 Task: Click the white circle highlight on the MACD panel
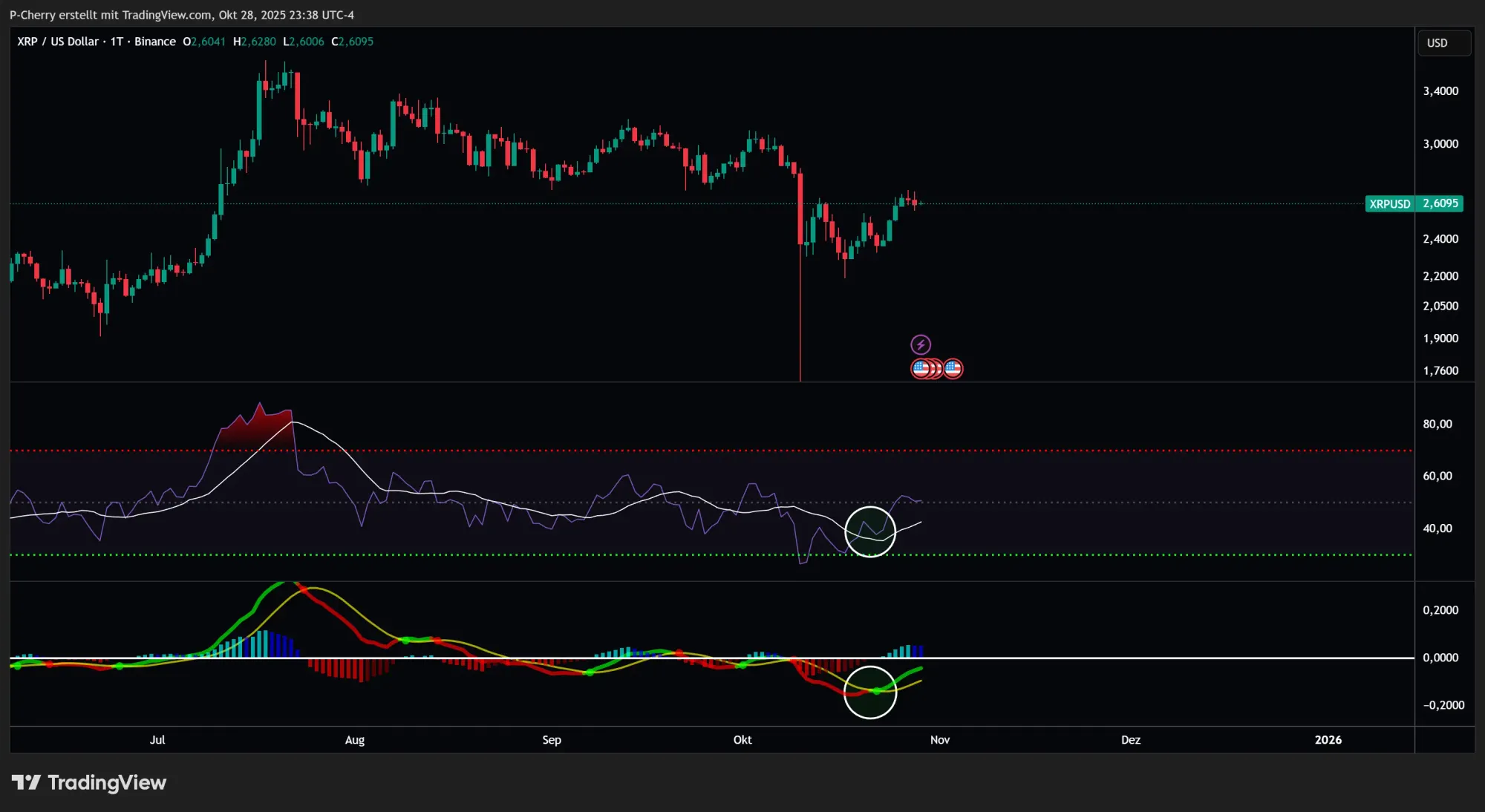[x=870, y=692]
